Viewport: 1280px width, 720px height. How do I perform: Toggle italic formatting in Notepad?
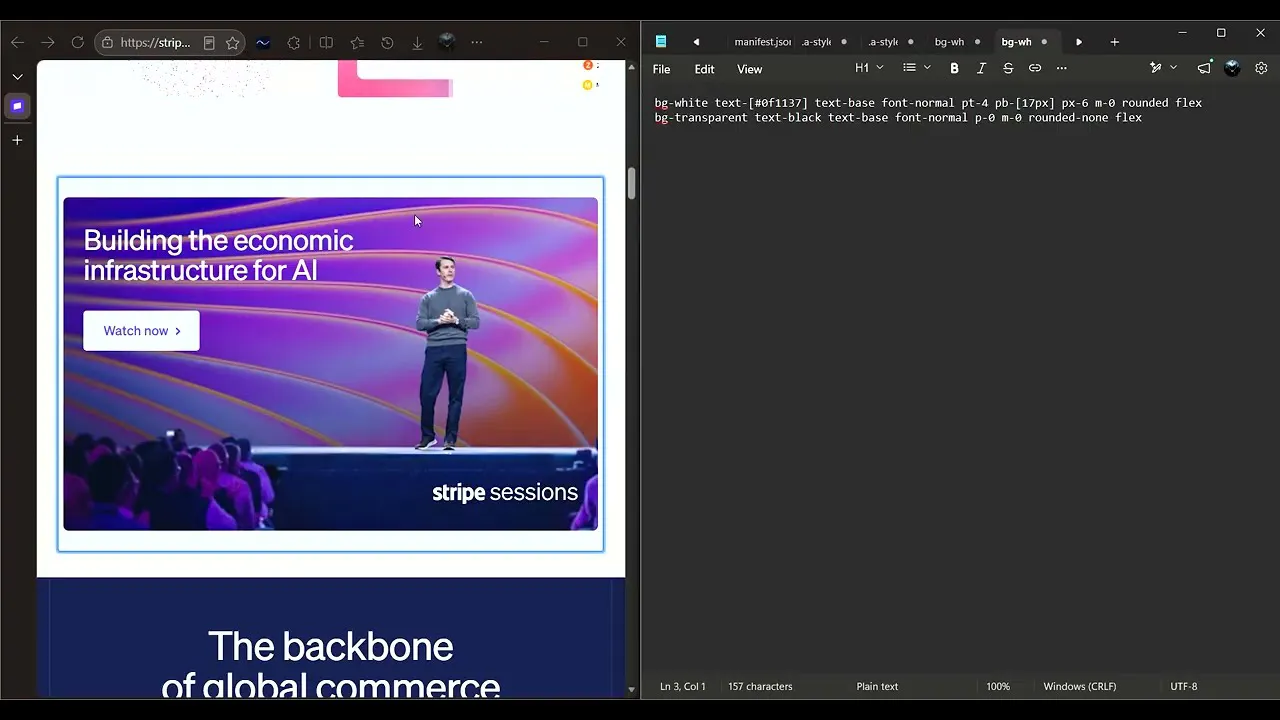tap(981, 68)
